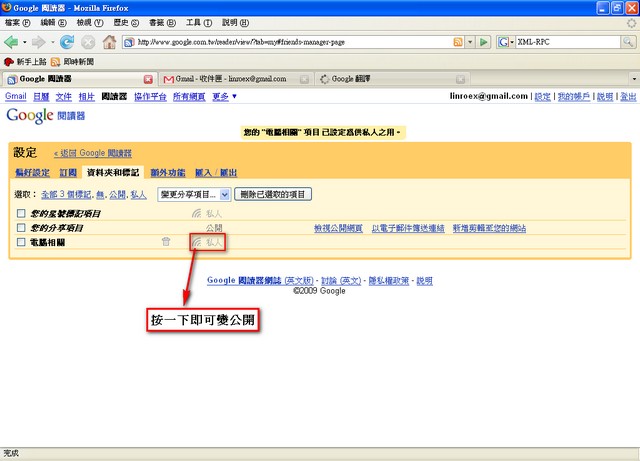The height and width of the screenshot is (461, 640).
Task: Expand the 更多 dropdown
Action: (224, 96)
